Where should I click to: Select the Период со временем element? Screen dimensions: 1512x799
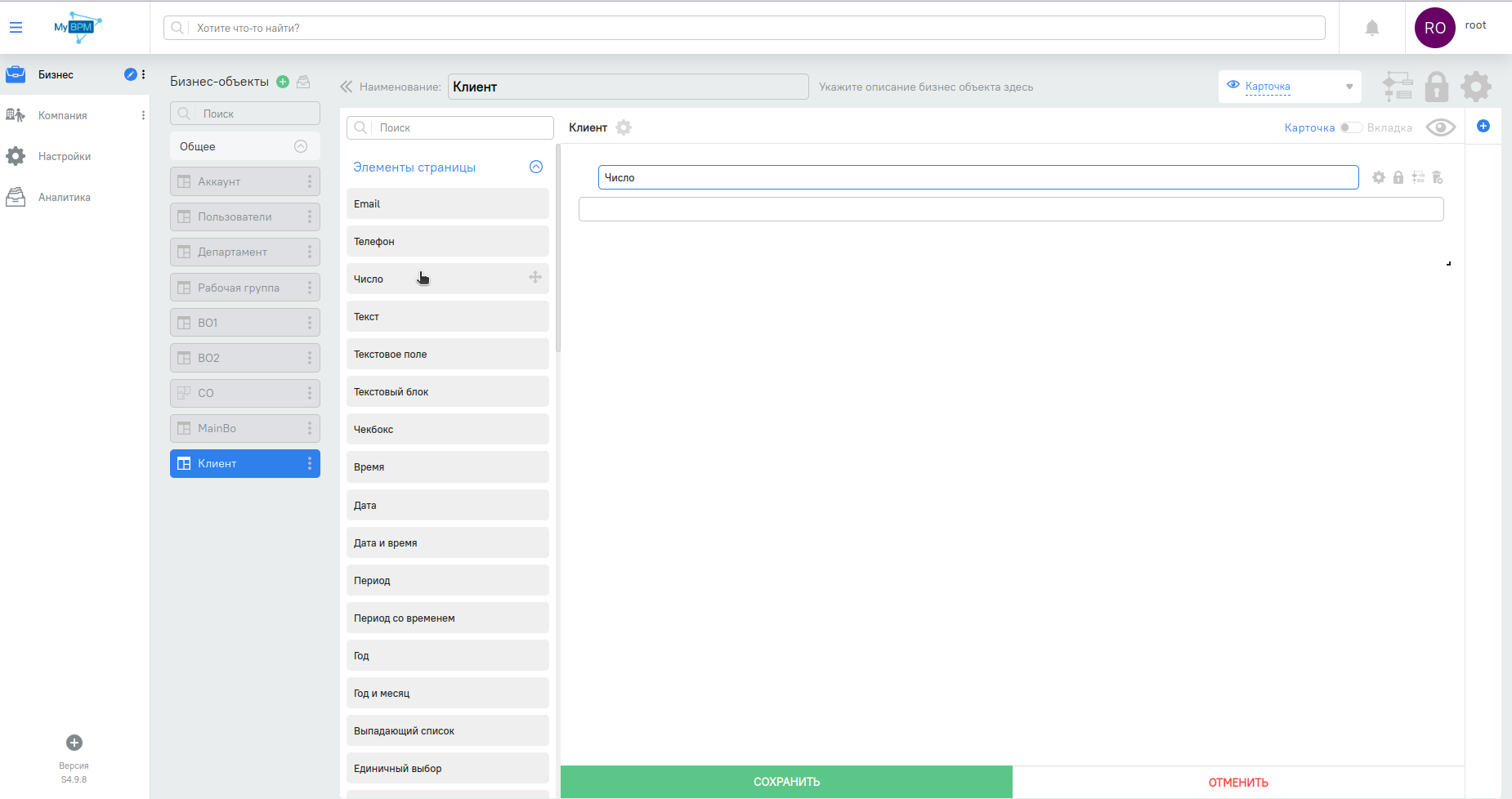click(448, 618)
